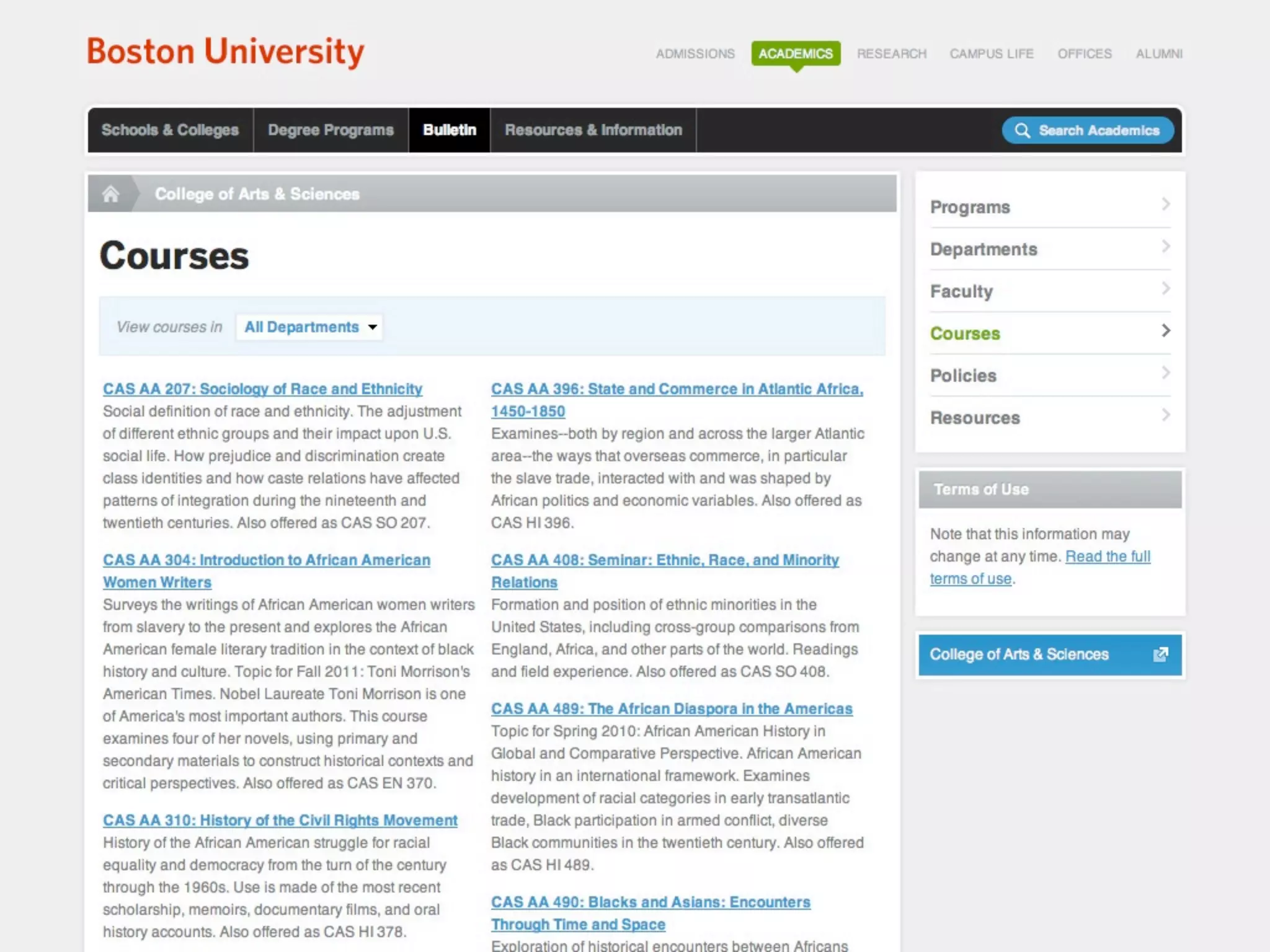Select the Academics top navigation tab
Viewport: 1270px width, 952px height.
[796, 54]
